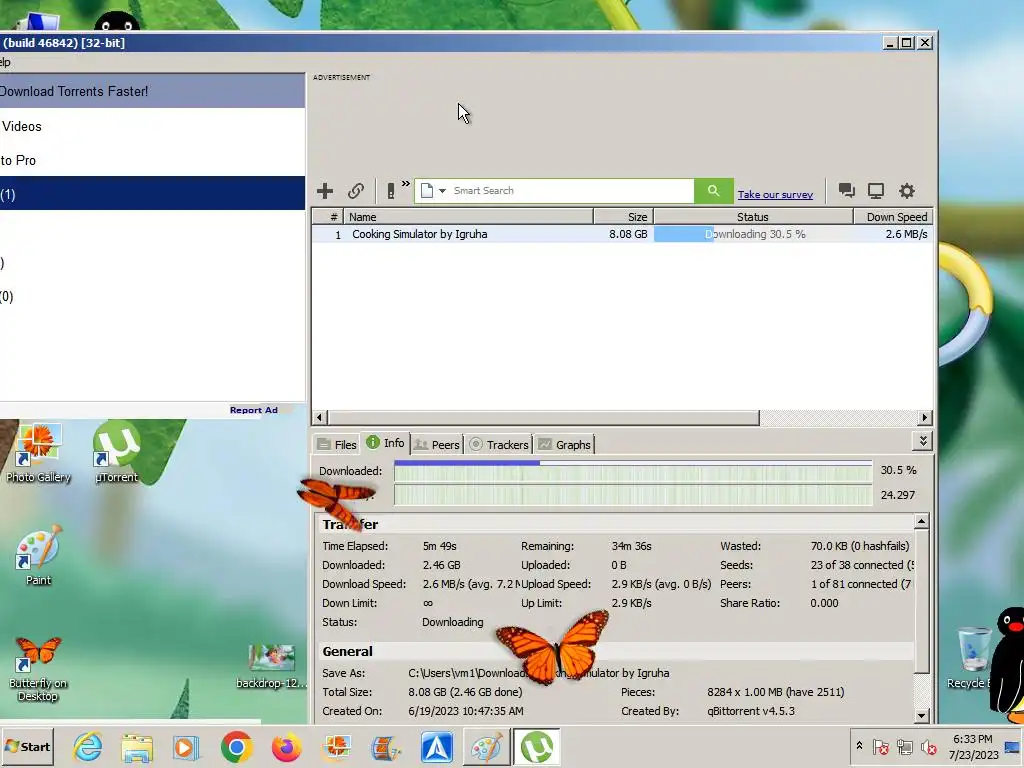The height and width of the screenshot is (768, 1024).
Task: Click the document icon in the Smart Search box
Action: 426,191
